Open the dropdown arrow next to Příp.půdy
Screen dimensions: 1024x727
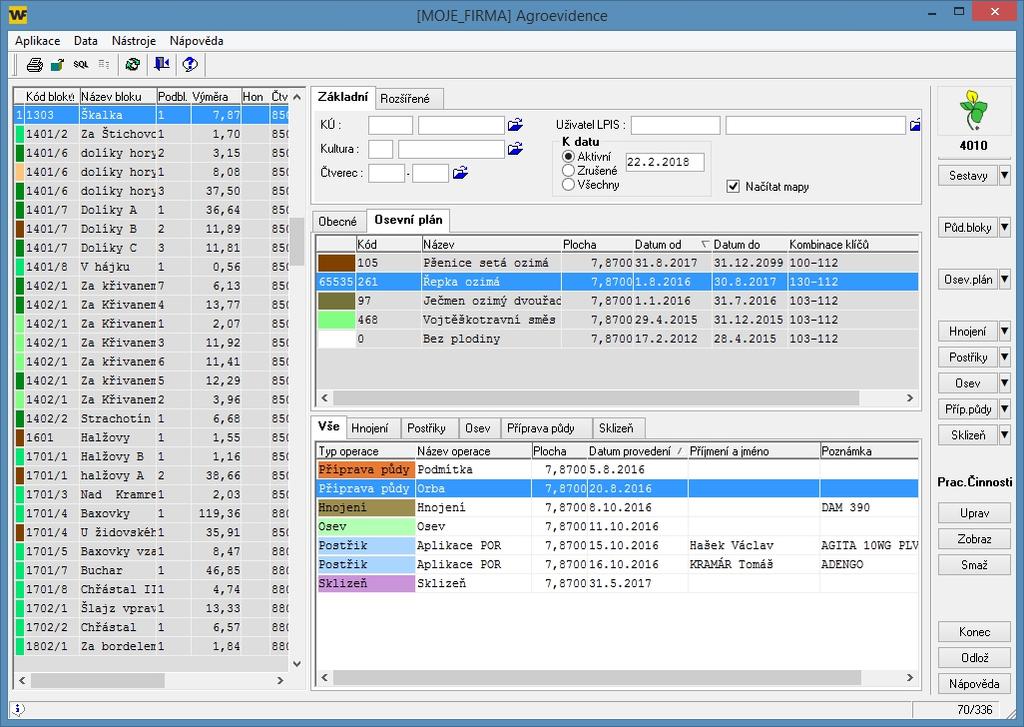pos(1004,410)
